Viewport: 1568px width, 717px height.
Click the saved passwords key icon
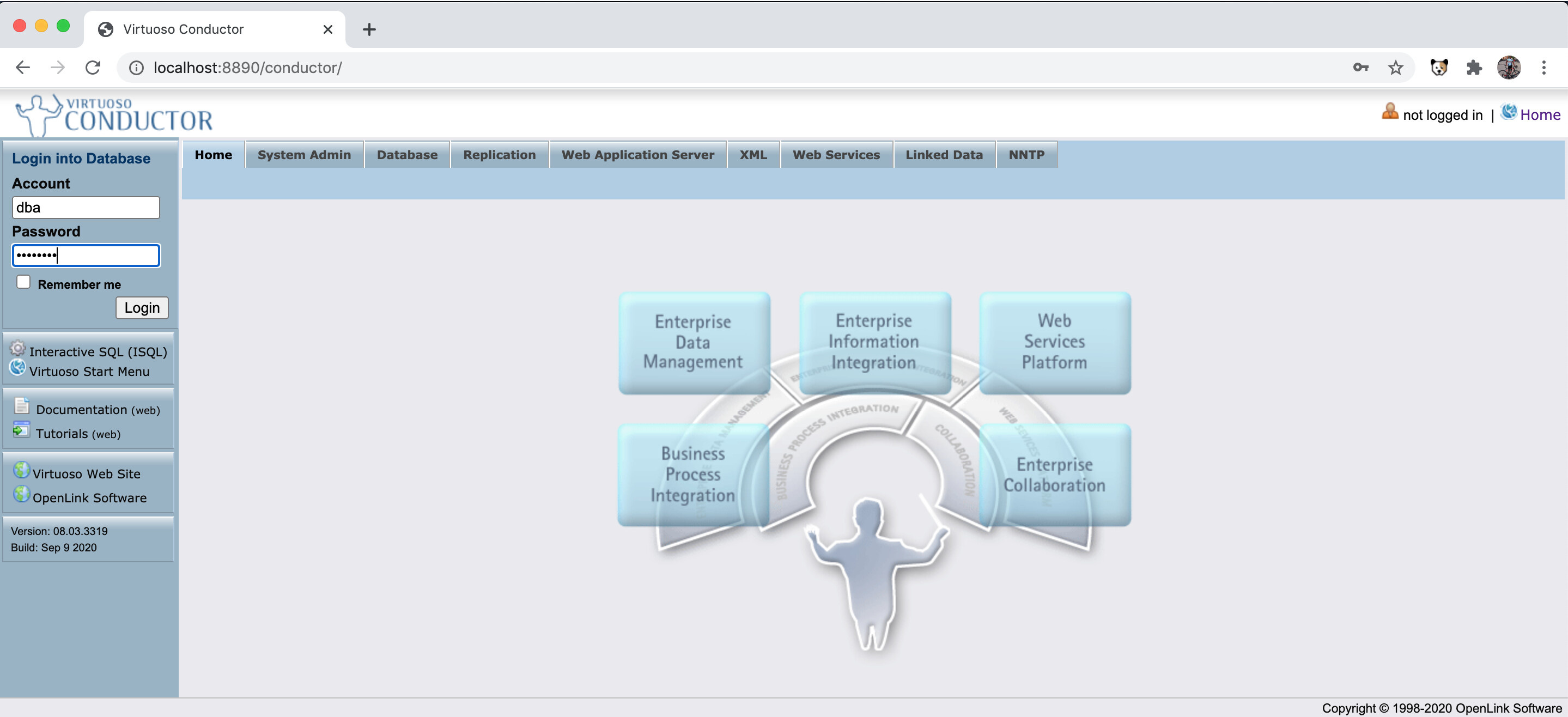click(1360, 68)
